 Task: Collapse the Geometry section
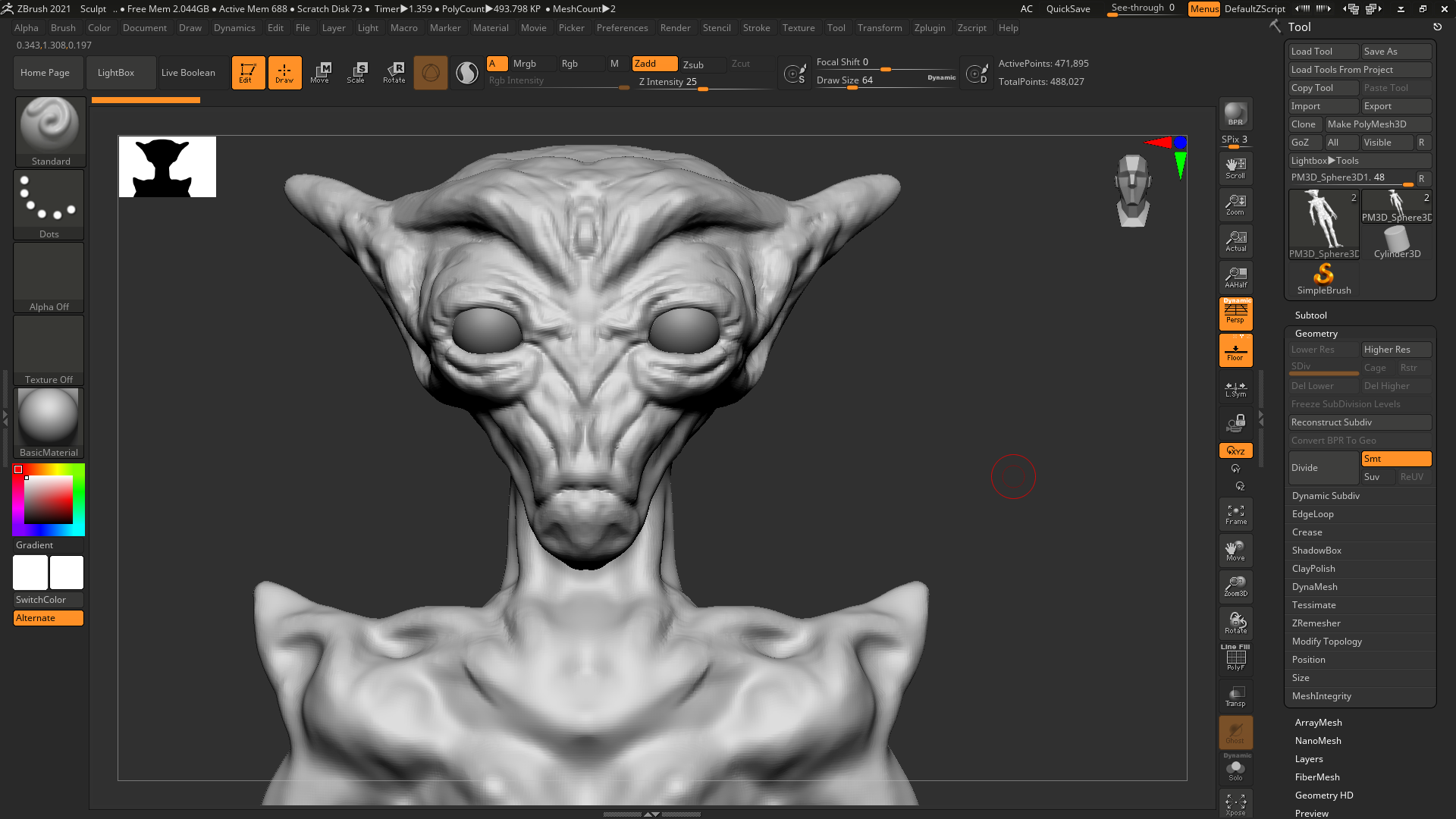1316,334
